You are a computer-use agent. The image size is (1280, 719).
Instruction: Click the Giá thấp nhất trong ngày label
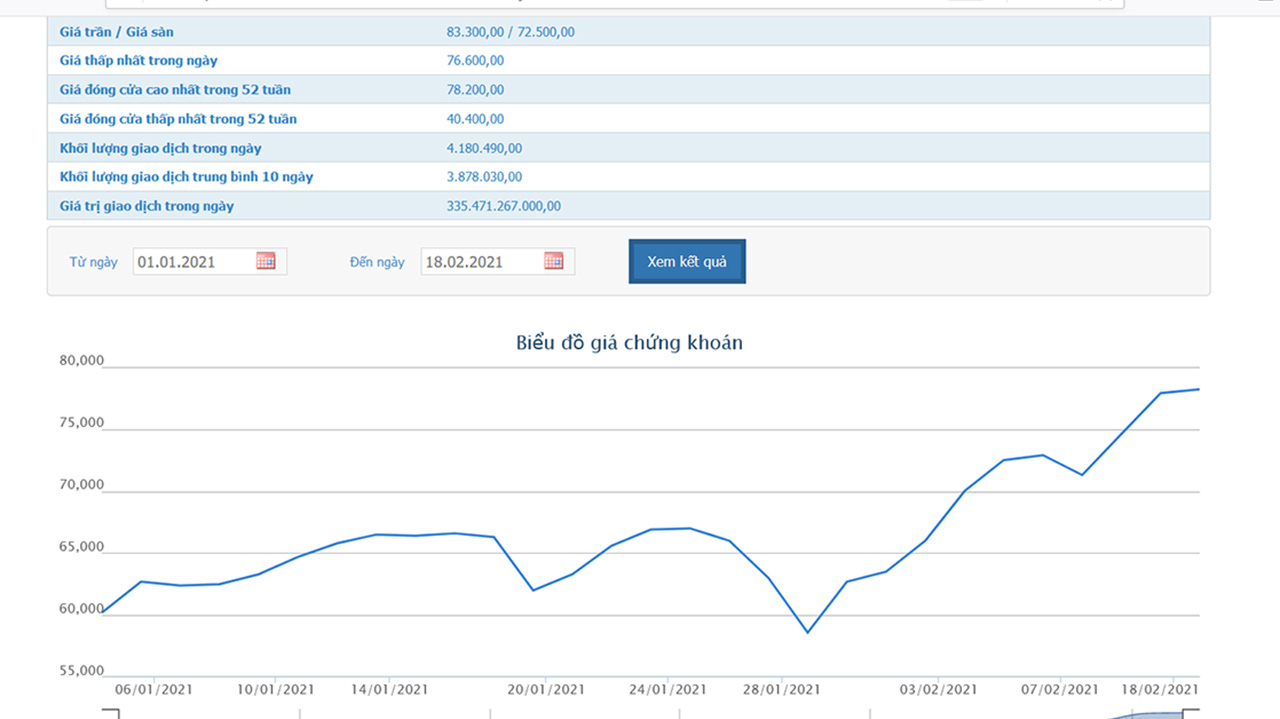pos(138,61)
